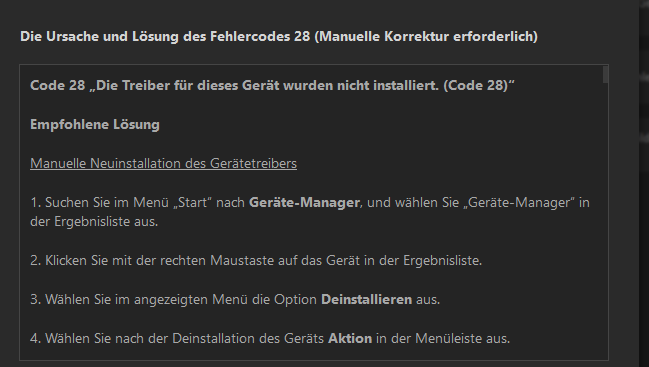Click the inner text box scrollbar thumb

(605, 75)
